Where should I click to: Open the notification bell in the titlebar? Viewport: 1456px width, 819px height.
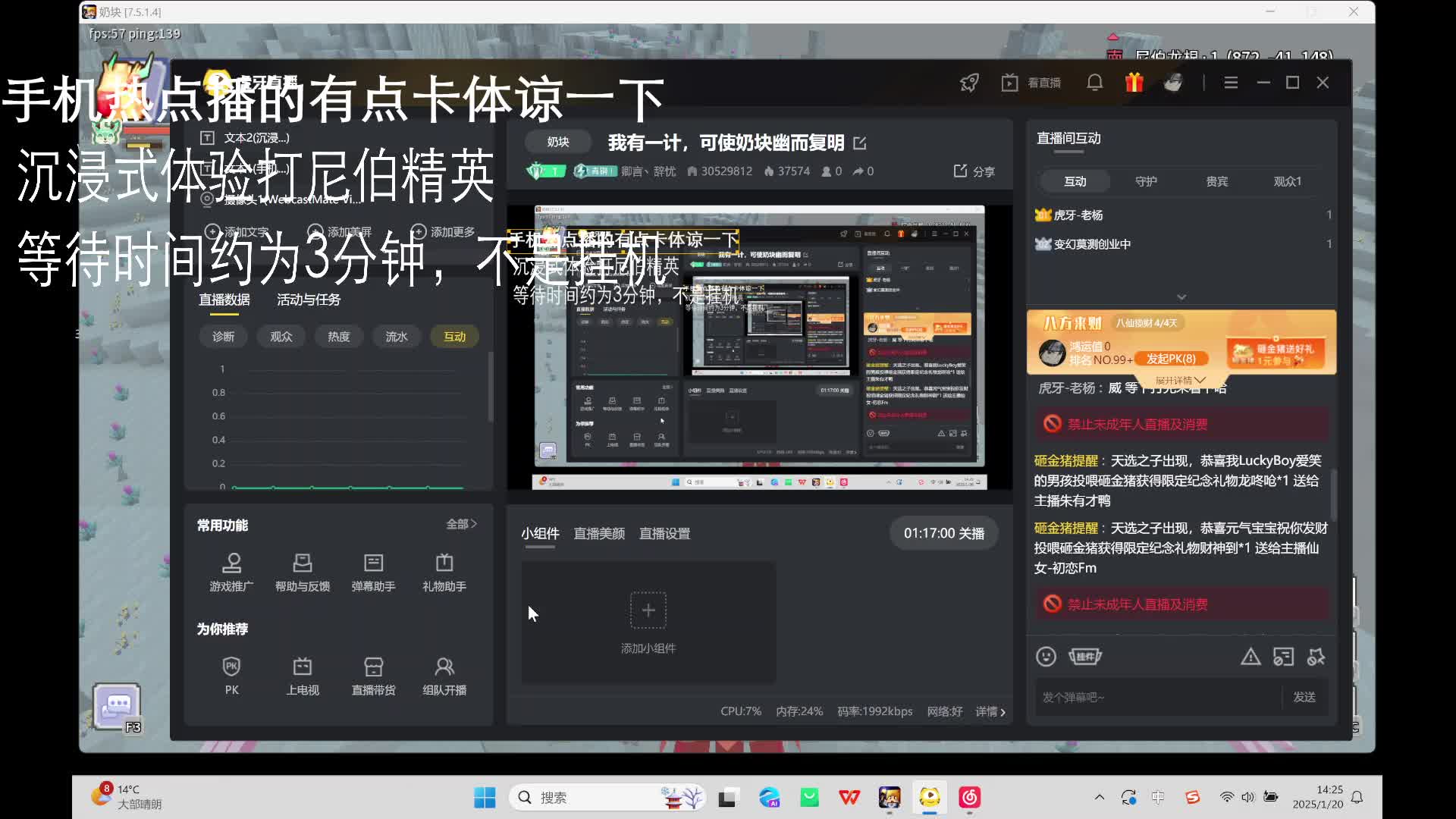[x=1094, y=82]
